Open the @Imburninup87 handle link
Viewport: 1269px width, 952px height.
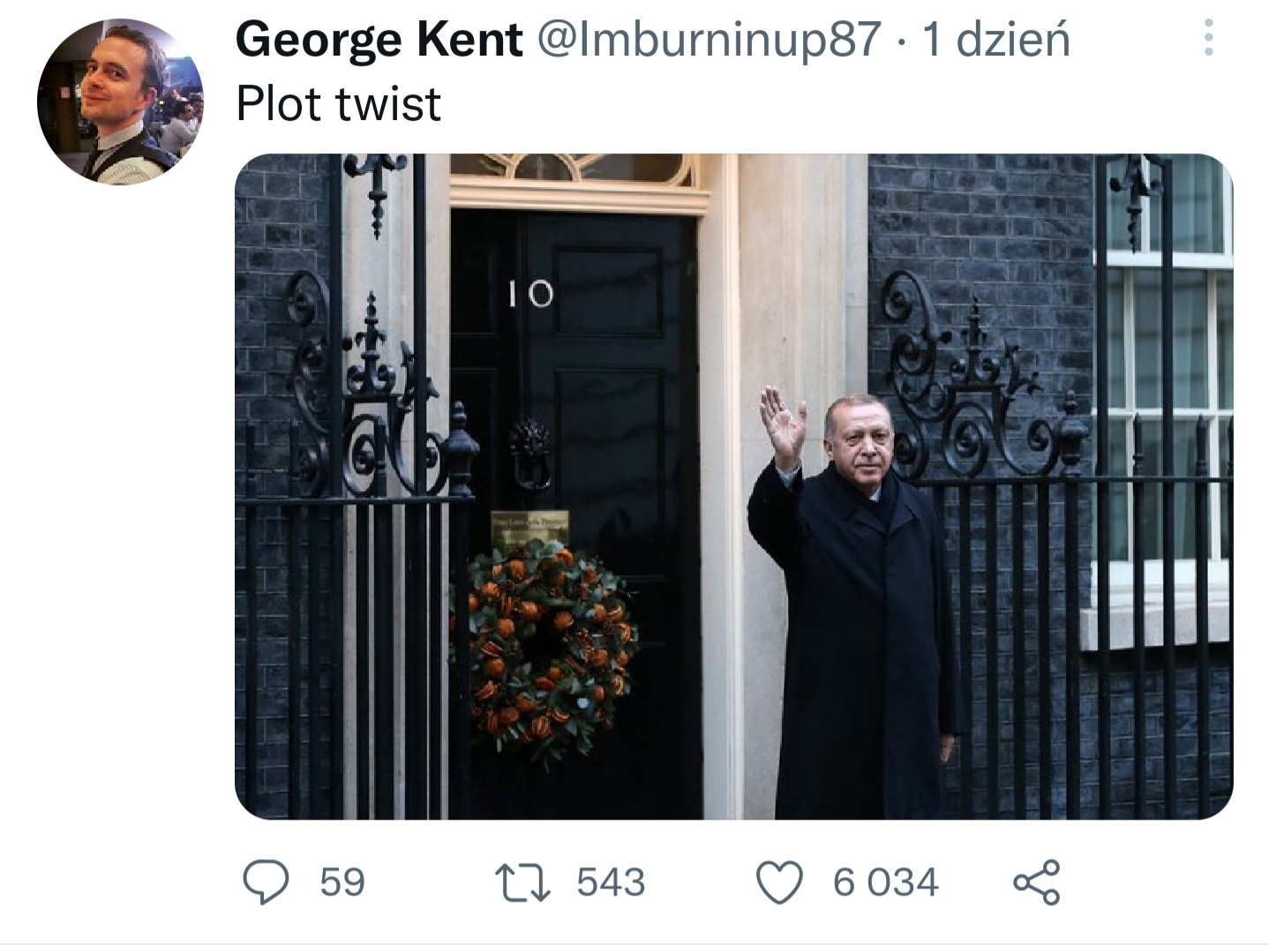point(709,40)
